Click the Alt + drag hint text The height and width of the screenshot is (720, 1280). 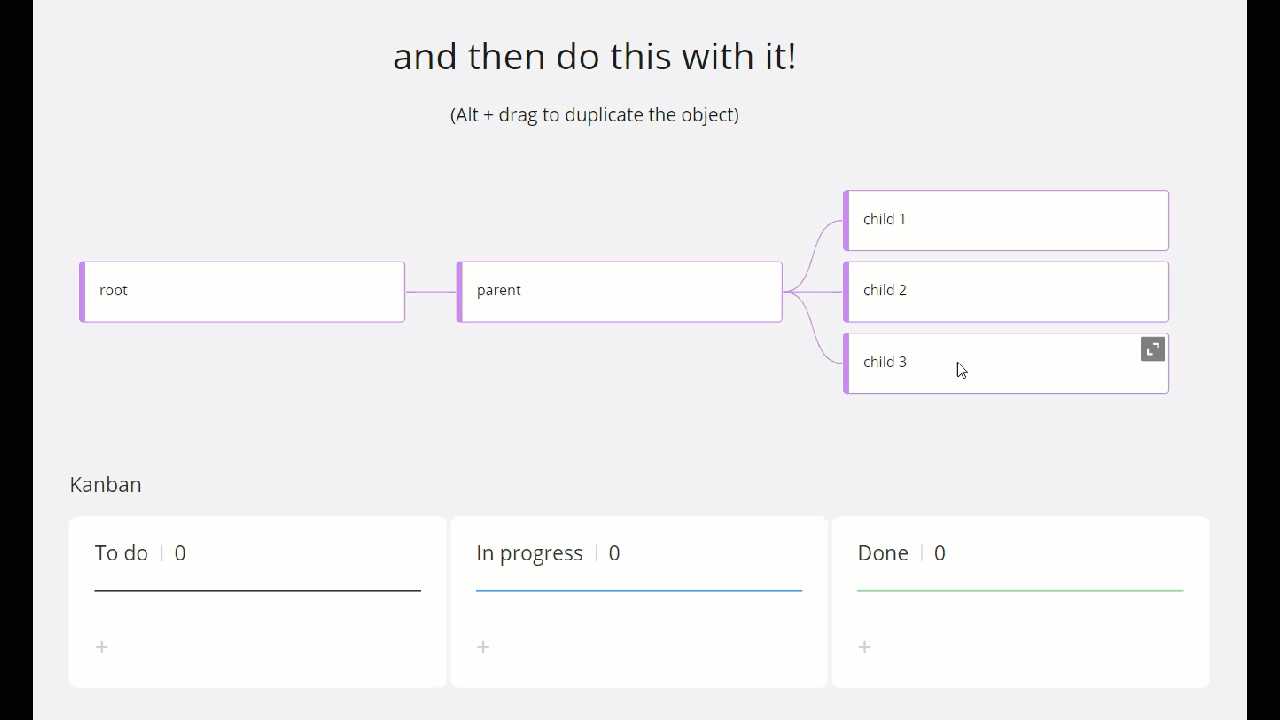[x=594, y=115]
